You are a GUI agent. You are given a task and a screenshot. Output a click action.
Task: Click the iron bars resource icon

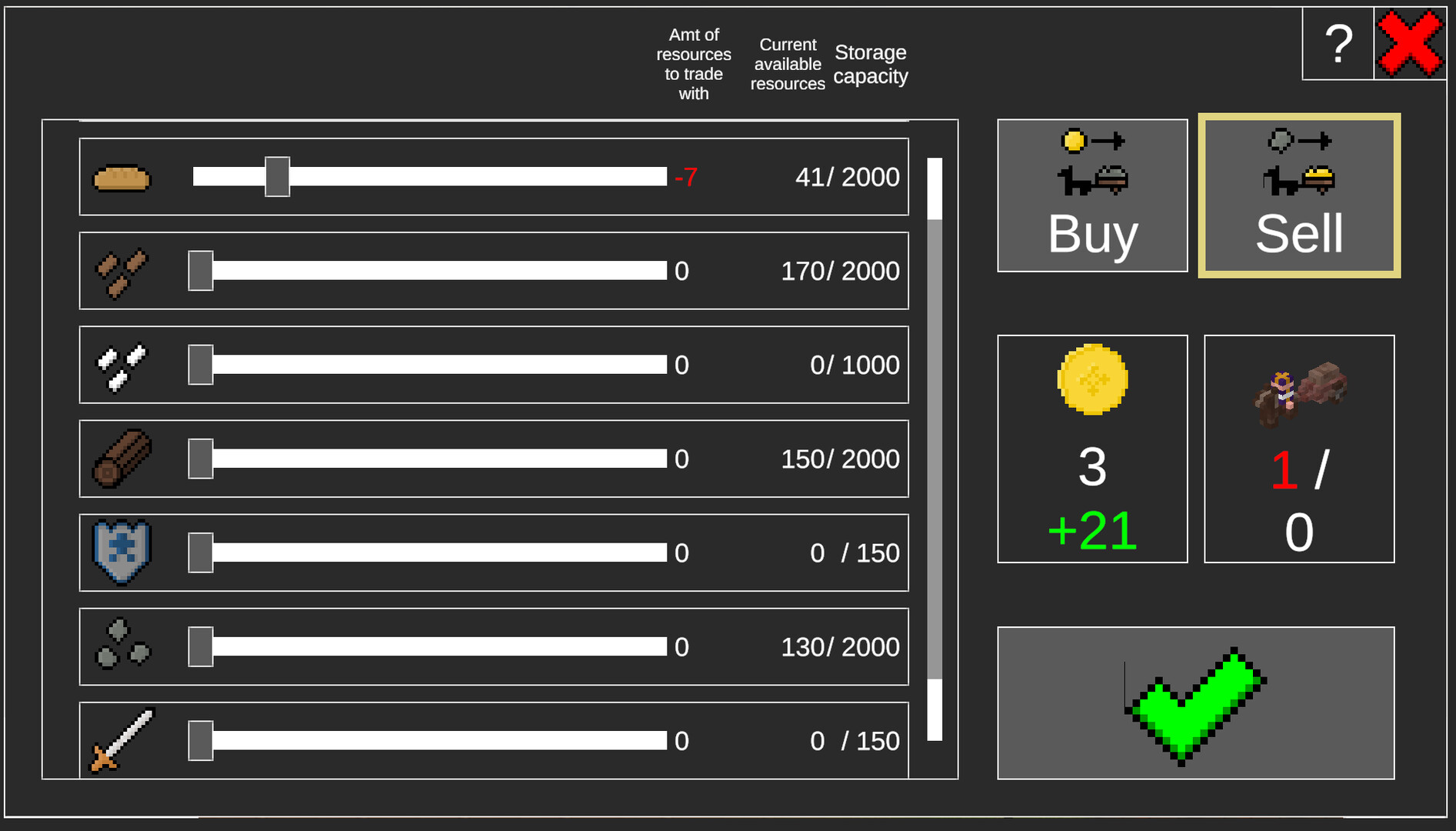tap(122, 366)
